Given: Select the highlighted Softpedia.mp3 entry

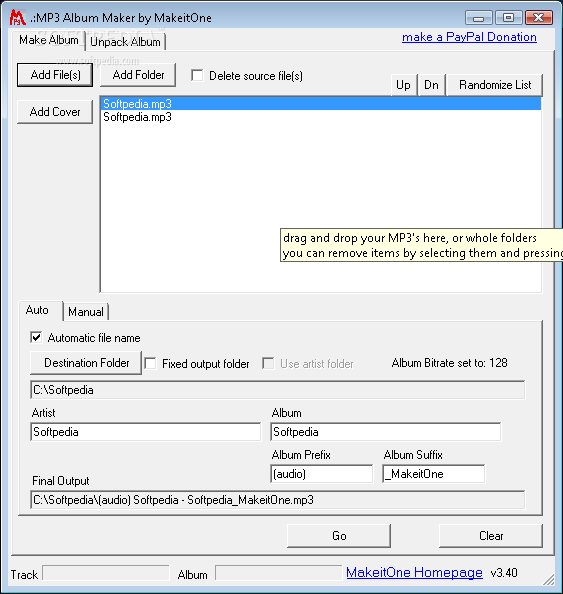Looking at the screenshot, I should click(x=321, y=104).
